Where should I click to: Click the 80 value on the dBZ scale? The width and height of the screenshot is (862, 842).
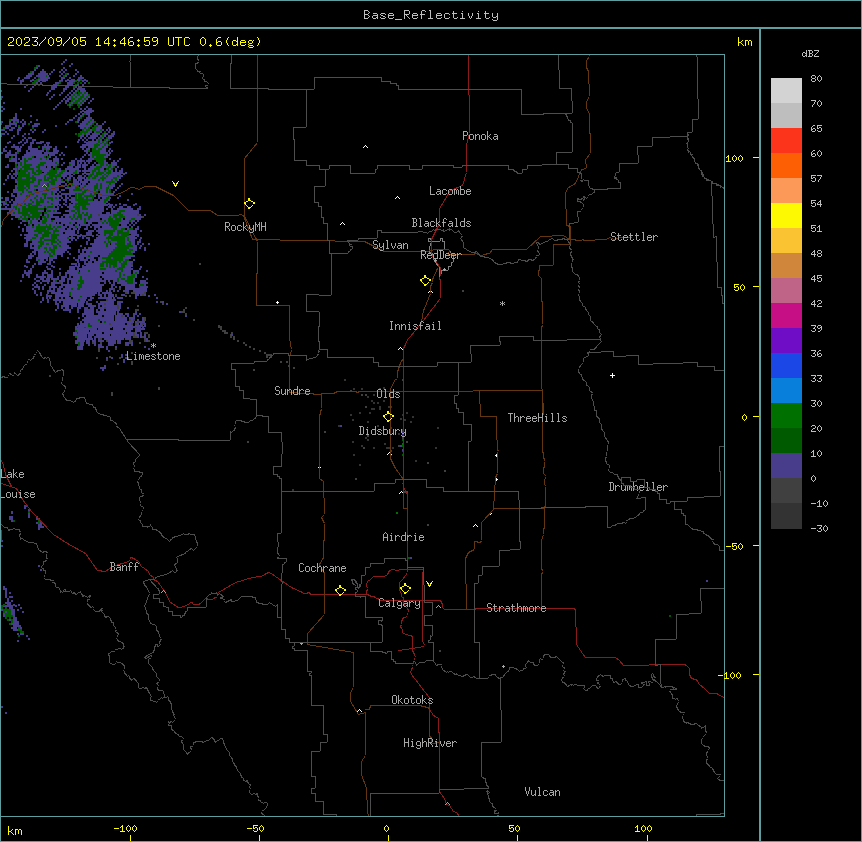[x=816, y=79]
